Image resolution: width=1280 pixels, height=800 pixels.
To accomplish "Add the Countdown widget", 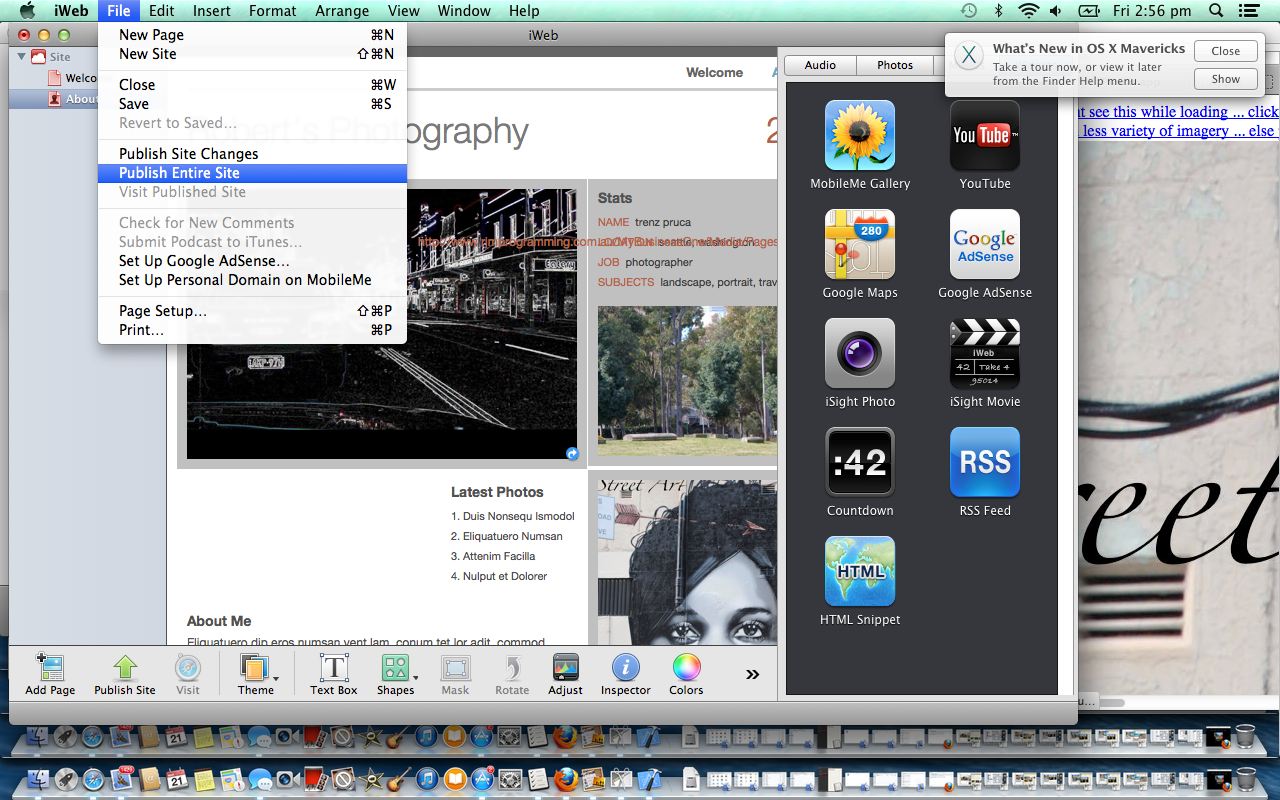I will 859,462.
